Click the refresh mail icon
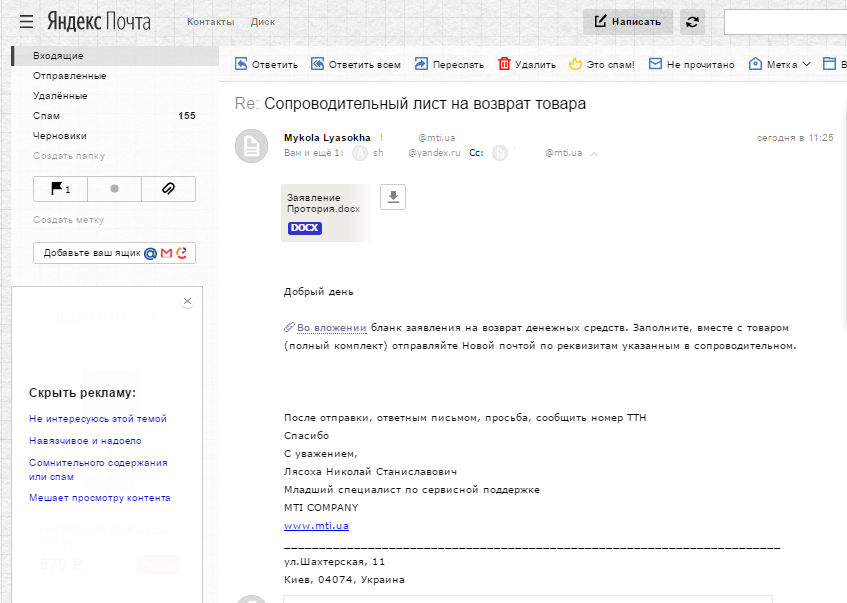847x603 pixels. [692, 22]
